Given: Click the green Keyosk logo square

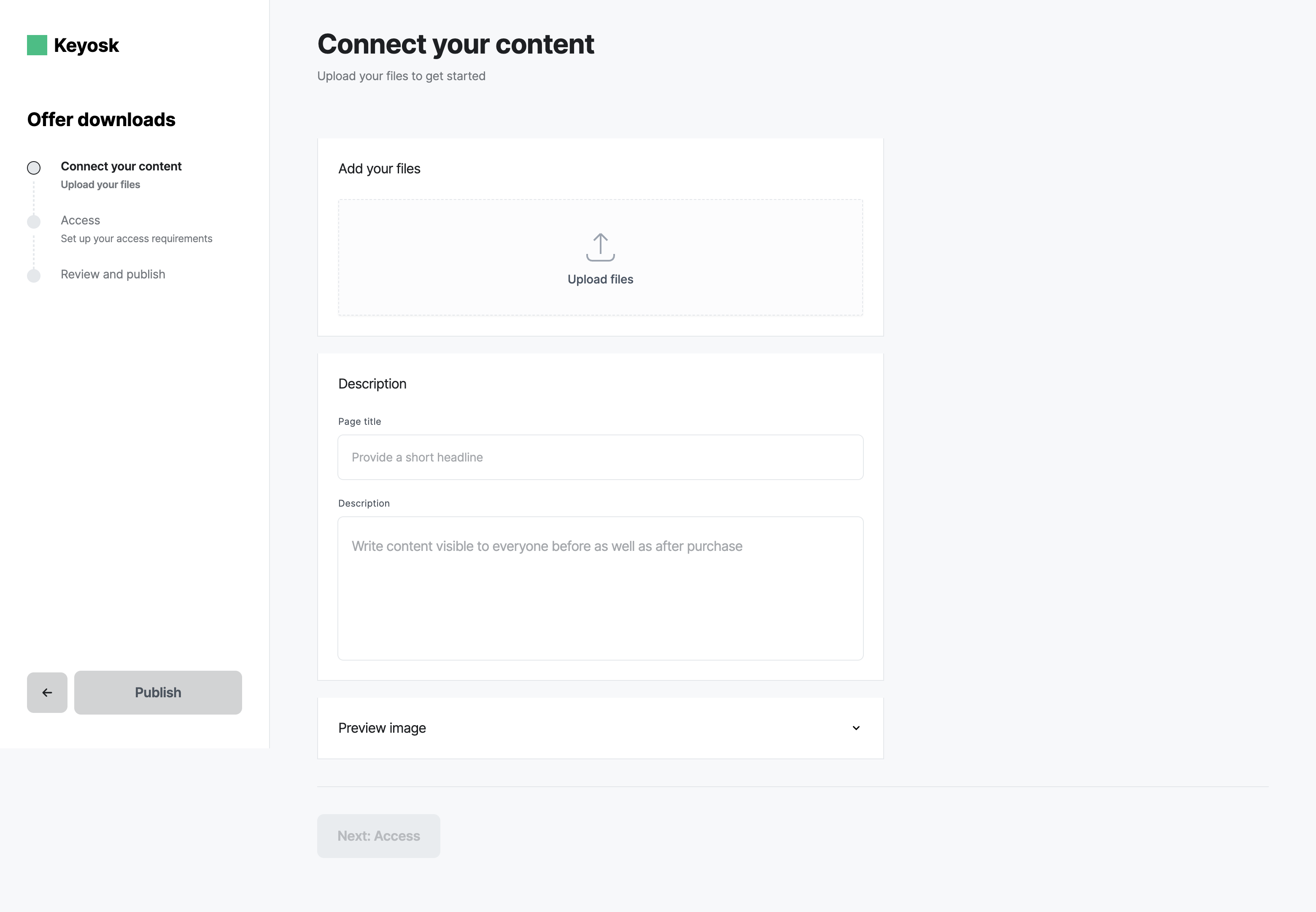Looking at the screenshot, I should (x=37, y=45).
